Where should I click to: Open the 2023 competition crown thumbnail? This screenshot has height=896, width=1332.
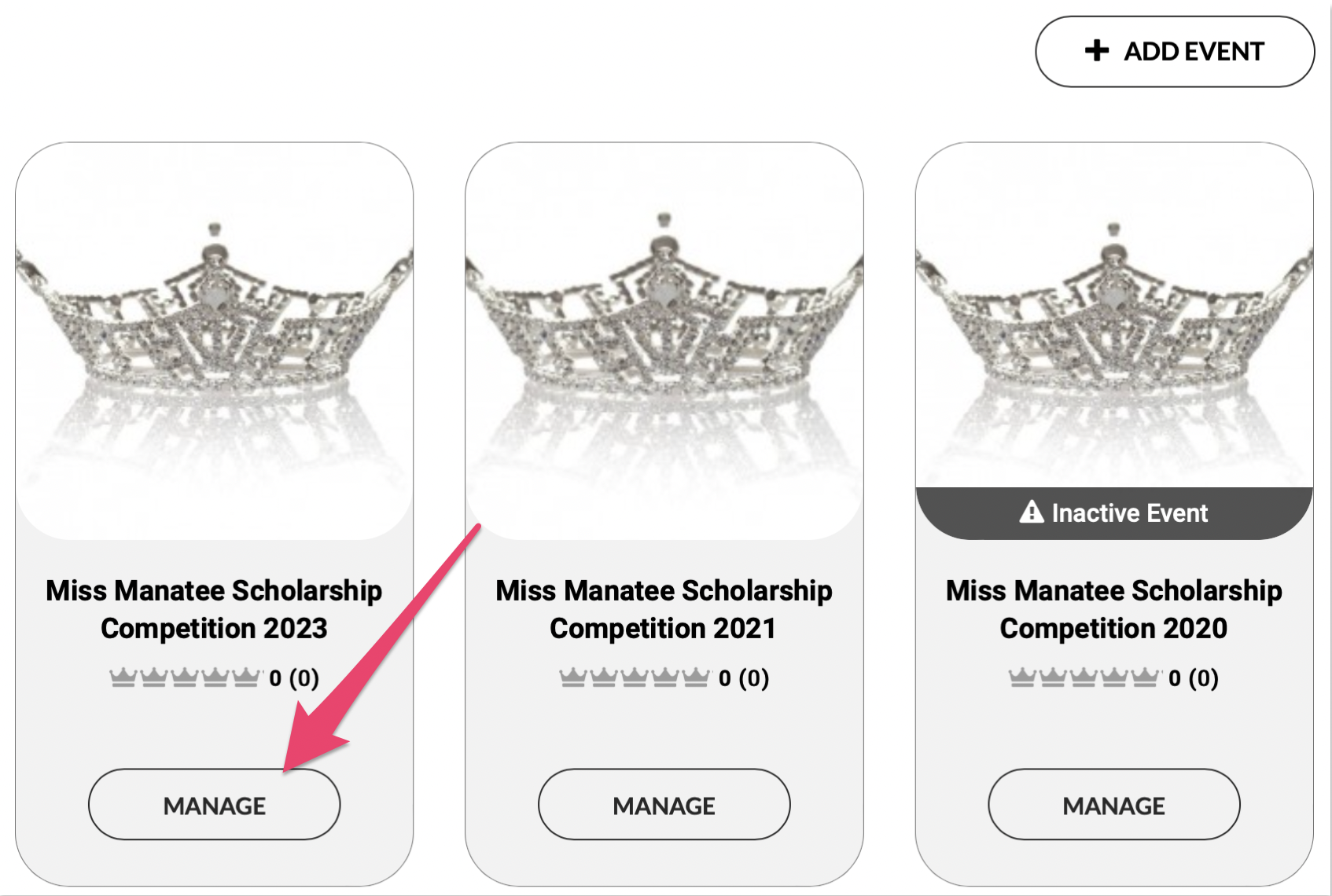point(214,338)
